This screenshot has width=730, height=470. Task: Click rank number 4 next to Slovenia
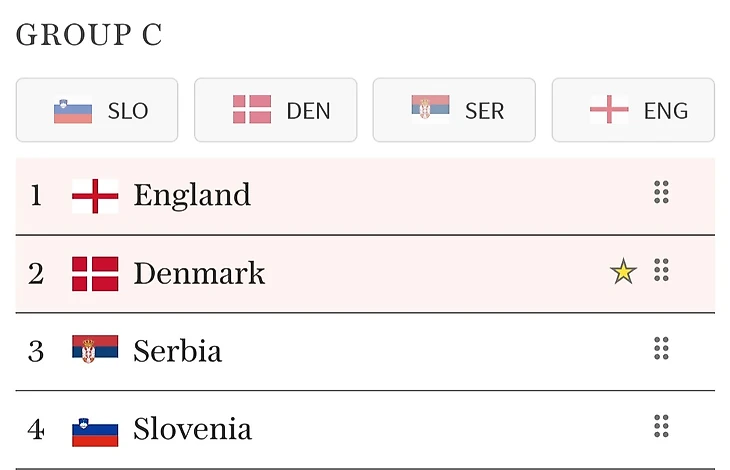coord(36,429)
